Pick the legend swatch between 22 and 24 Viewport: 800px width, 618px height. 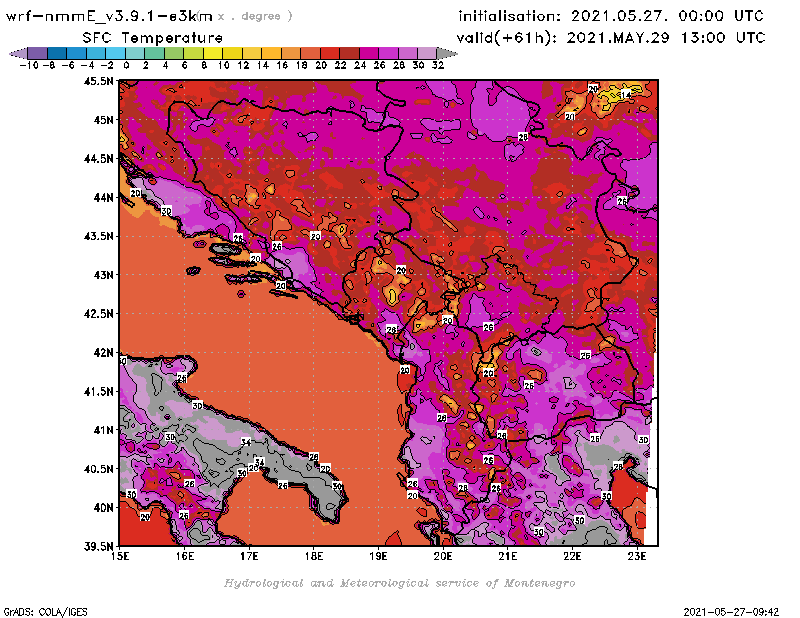[349, 54]
